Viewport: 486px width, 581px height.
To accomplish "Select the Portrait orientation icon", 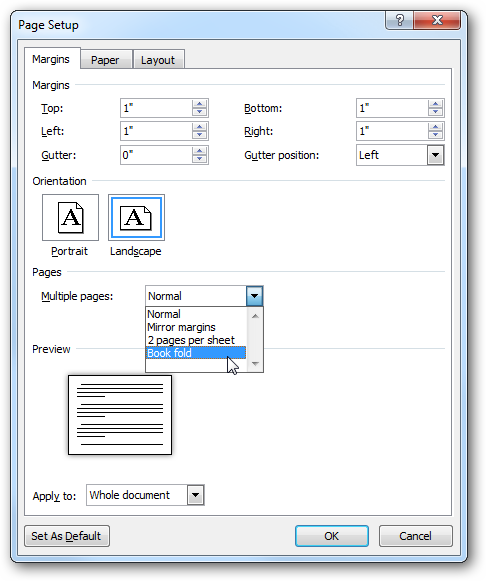I will (x=70, y=218).
